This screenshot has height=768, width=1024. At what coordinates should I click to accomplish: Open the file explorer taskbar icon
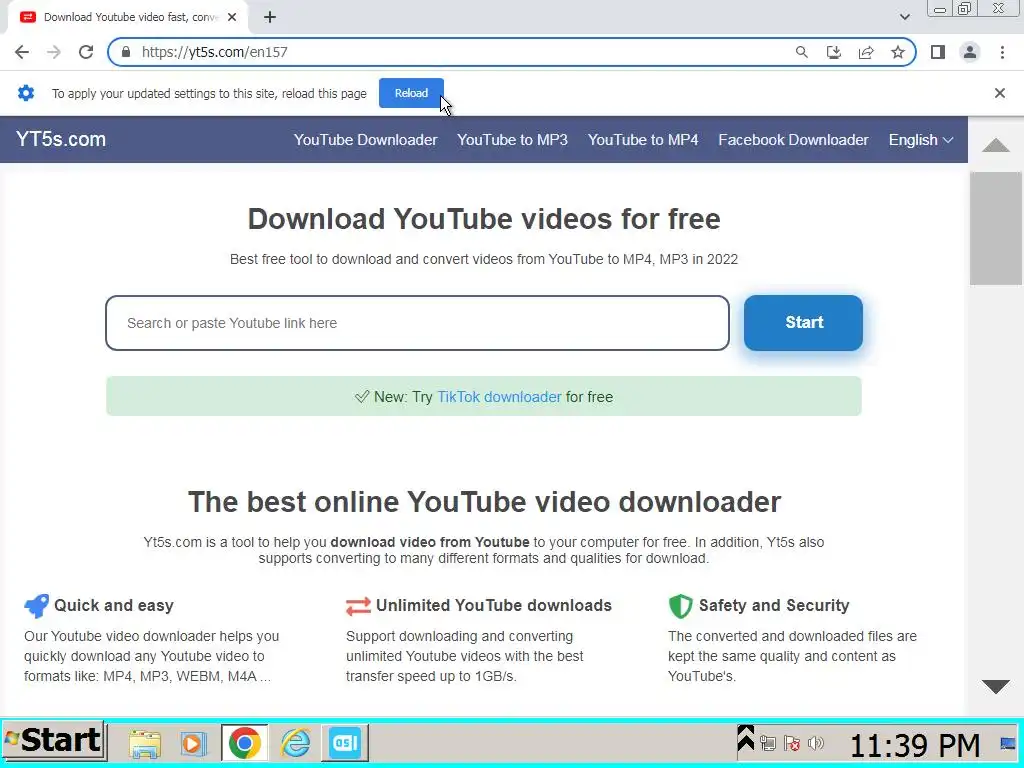pyautogui.click(x=144, y=743)
